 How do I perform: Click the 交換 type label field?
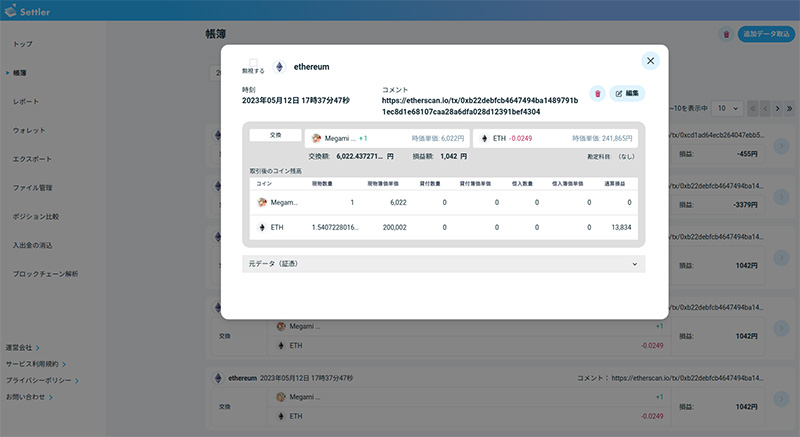tap(275, 135)
